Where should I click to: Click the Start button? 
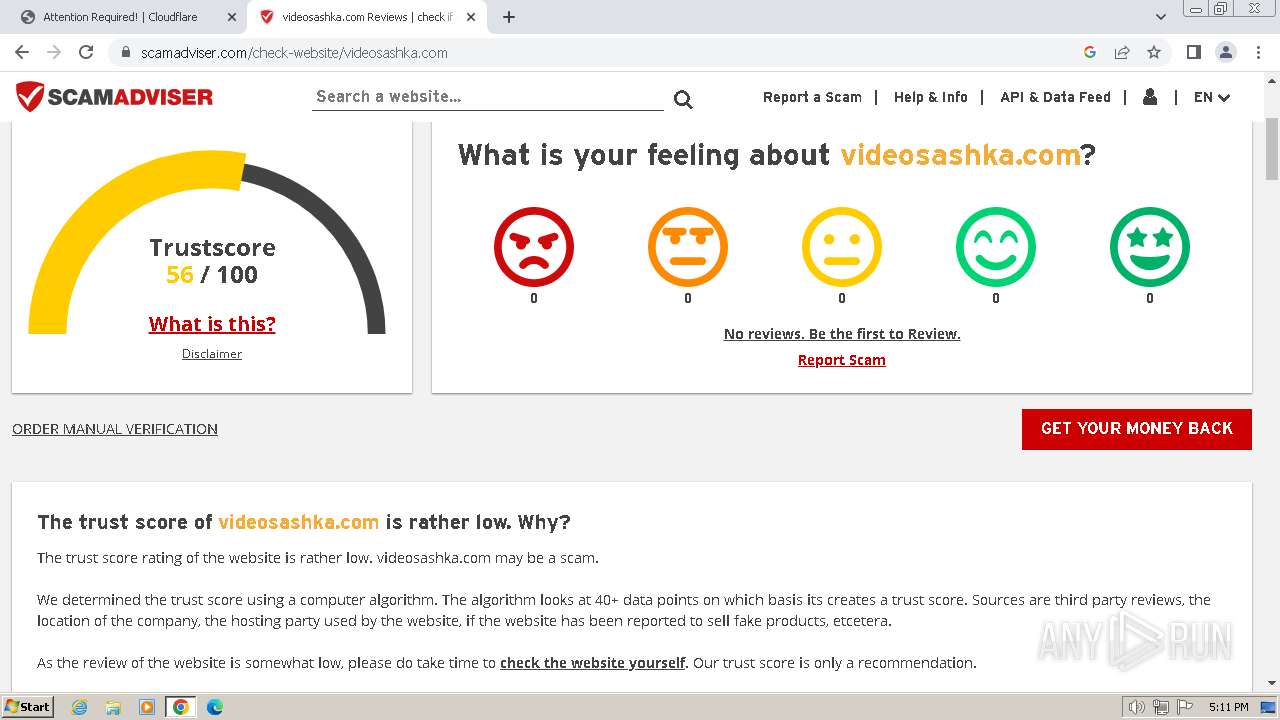pyautogui.click(x=28, y=707)
